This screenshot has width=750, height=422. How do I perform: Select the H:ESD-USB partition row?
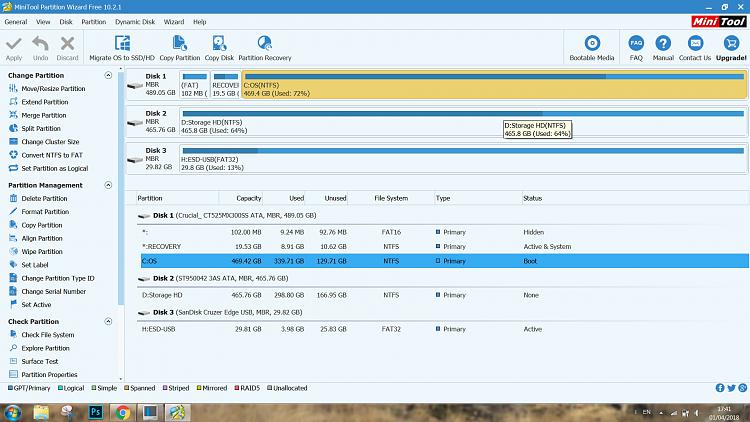(x=443, y=329)
